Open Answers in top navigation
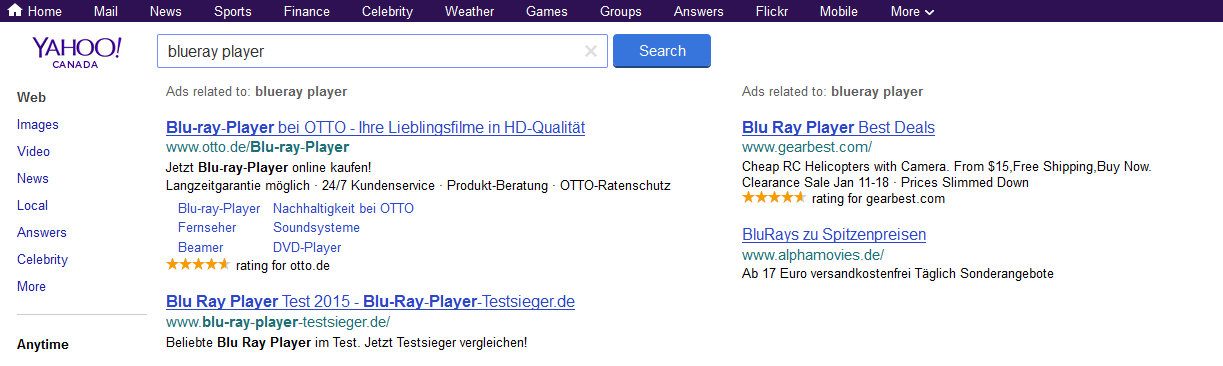This screenshot has height=366, width=1223. (x=699, y=12)
